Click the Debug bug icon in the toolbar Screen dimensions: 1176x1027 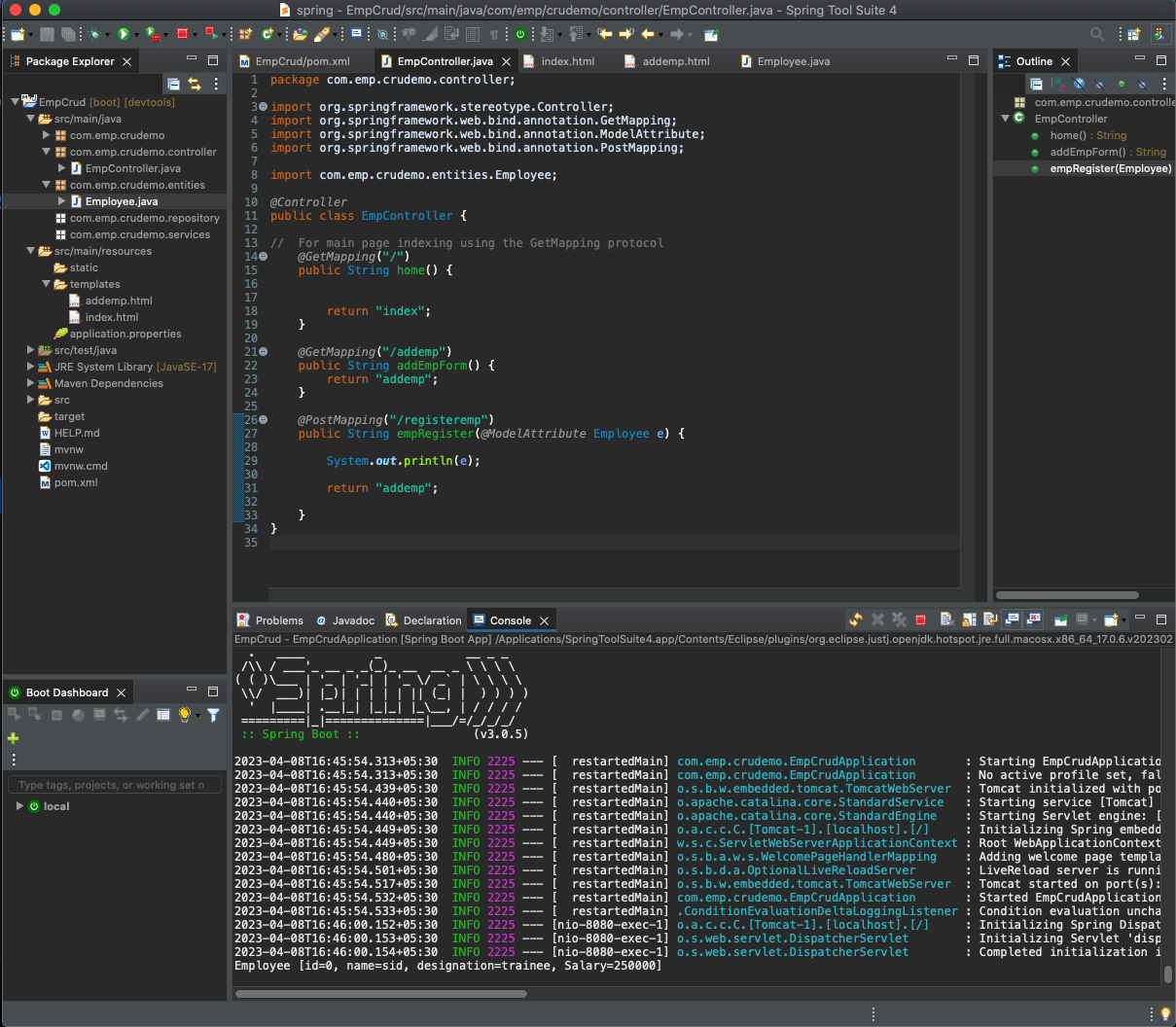click(x=94, y=34)
